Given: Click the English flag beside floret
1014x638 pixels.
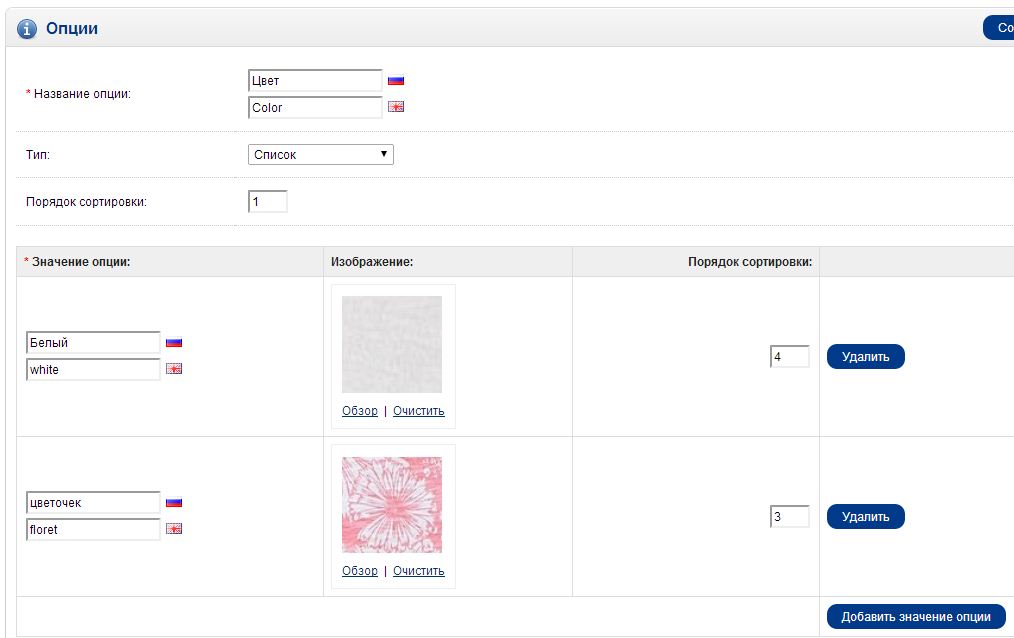Looking at the screenshot, I should point(174,529).
